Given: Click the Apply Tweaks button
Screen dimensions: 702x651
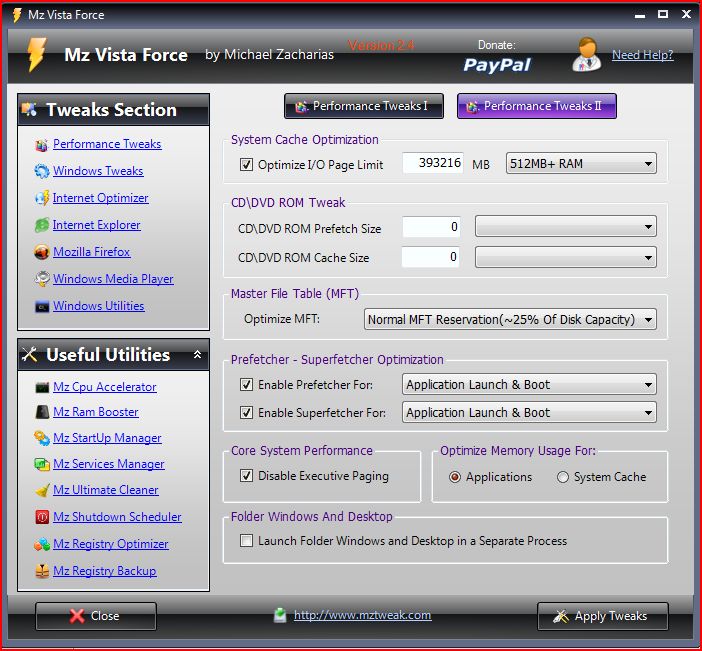Looking at the screenshot, I should (x=603, y=616).
